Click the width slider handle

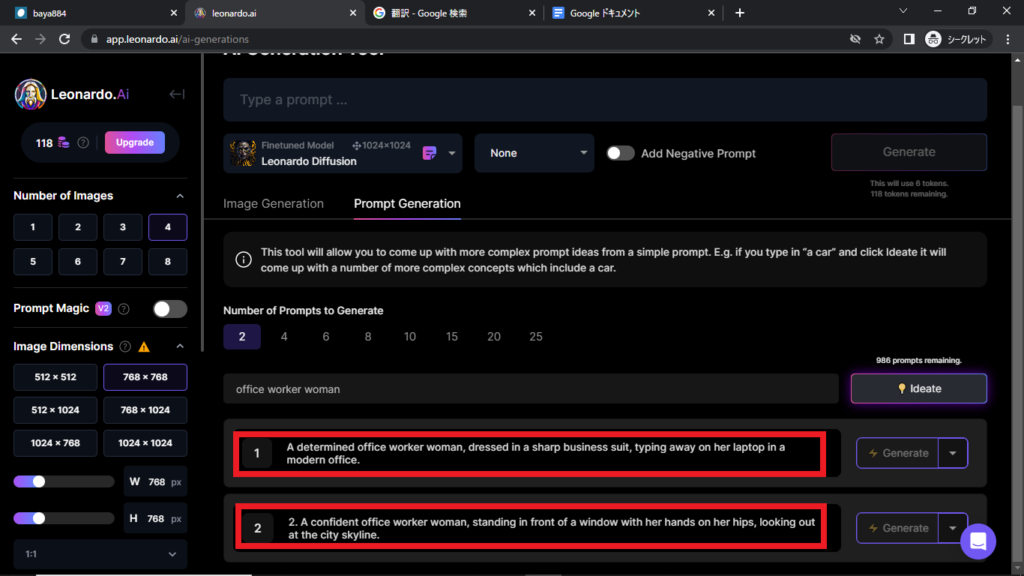pyautogui.click(x=39, y=481)
